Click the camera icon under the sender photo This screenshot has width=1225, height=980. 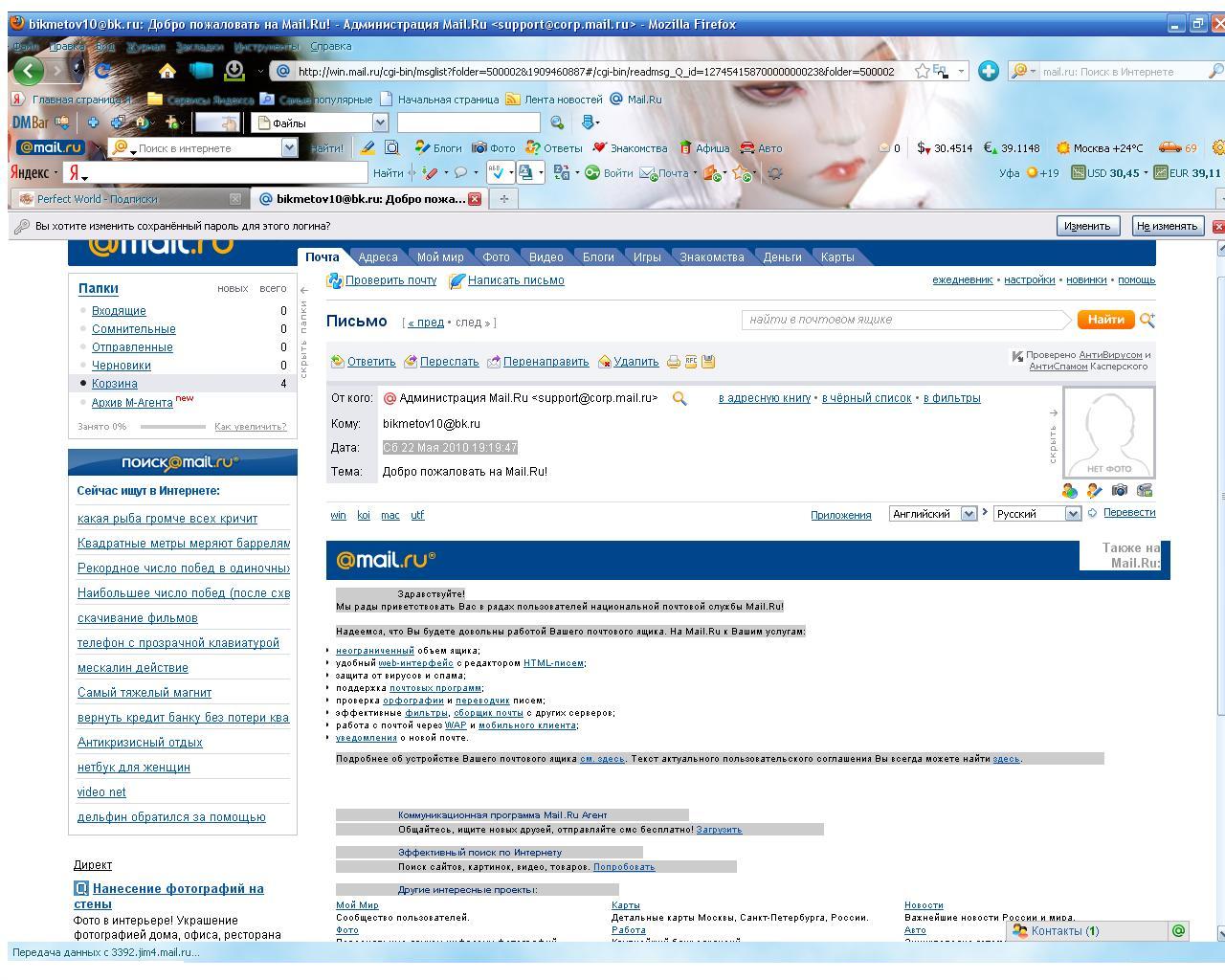click(1120, 490)
